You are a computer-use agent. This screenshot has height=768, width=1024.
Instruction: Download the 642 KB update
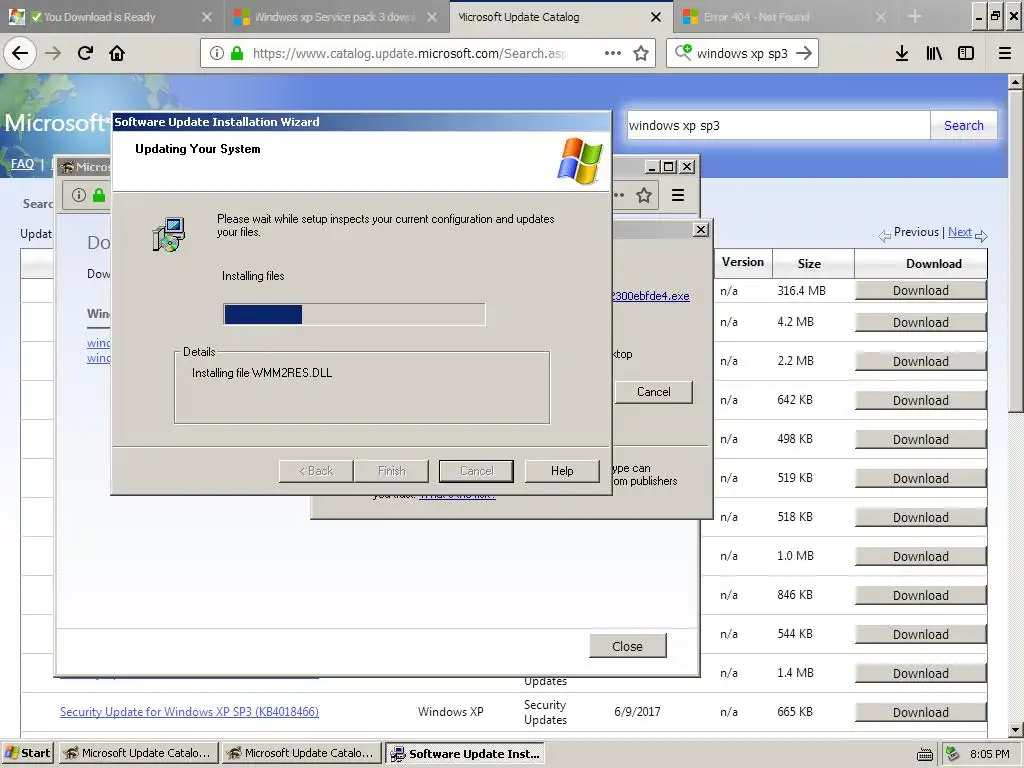(920, 400)
